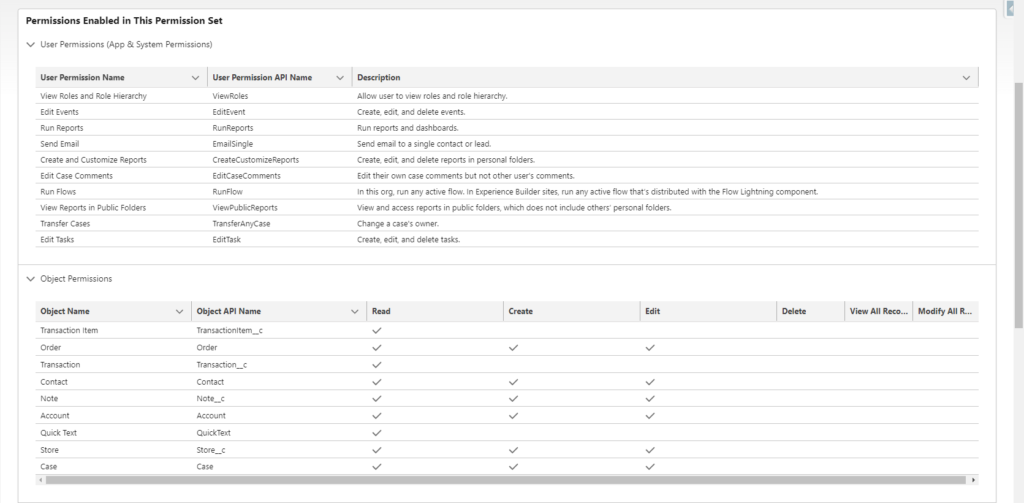The width and height of the screenshot is (1024, 503).
Task: Click the TransactionItem__c API name cell
Action: click(x=230, y=331)
